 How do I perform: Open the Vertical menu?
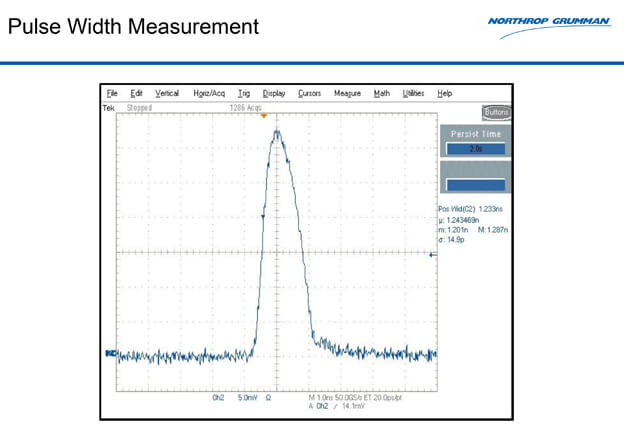(x=167, y=93)
